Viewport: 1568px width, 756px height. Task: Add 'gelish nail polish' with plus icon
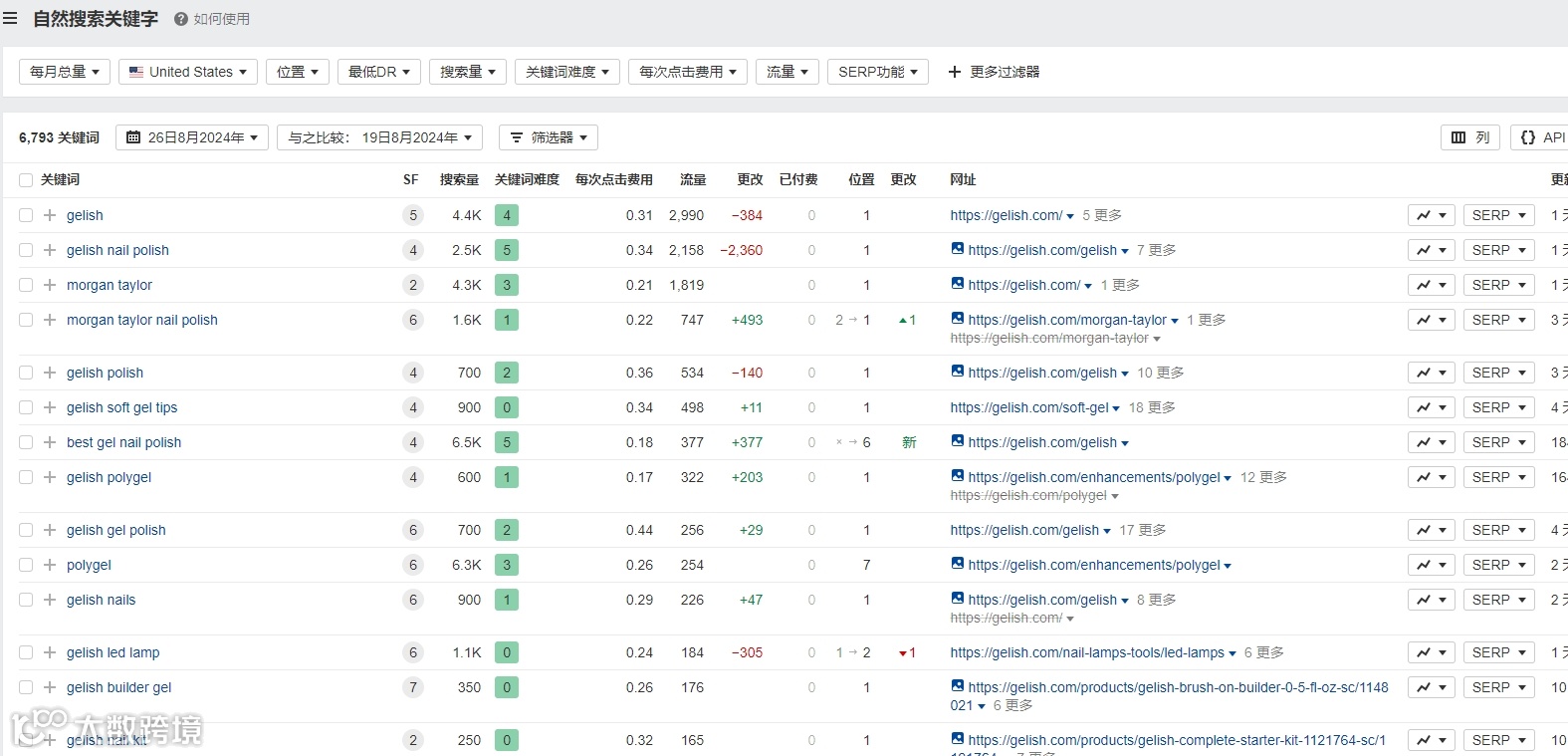[50, 250]
